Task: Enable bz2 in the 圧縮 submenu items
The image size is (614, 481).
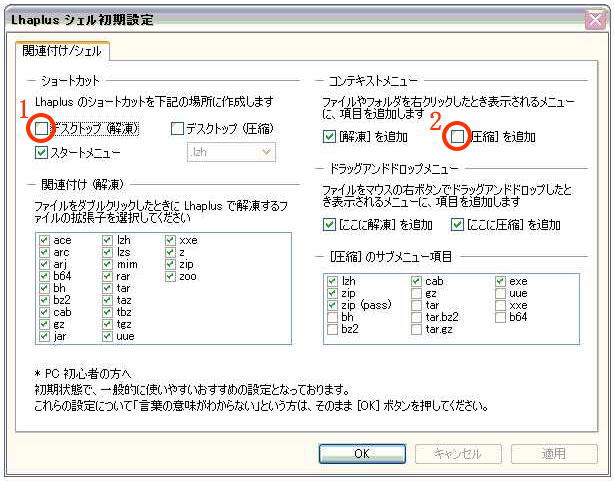Action: 332,329
